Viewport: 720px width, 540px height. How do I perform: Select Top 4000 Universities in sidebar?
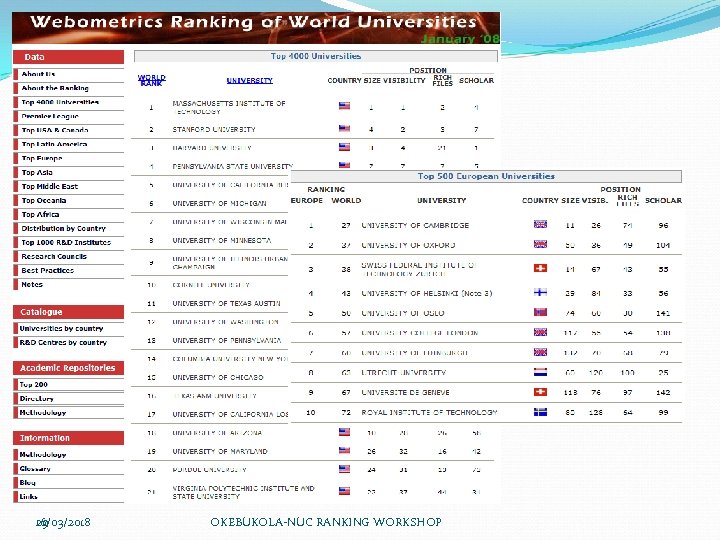[x=60, y=102]
